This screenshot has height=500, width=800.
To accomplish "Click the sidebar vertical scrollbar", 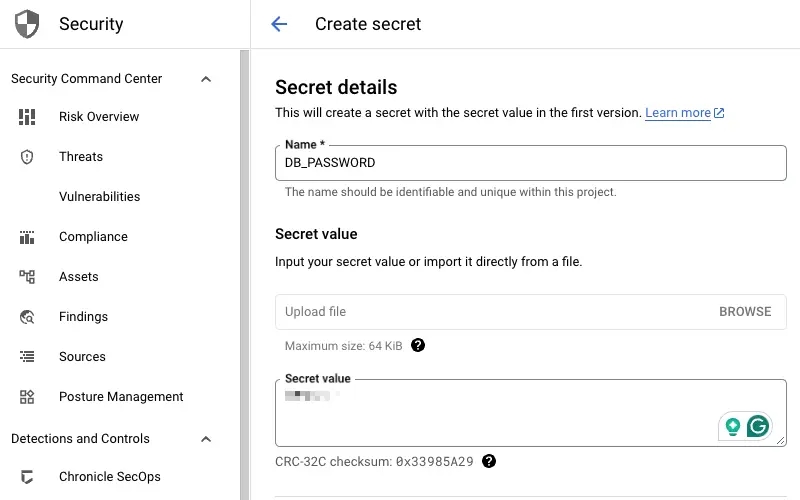I will click(x=244, y=274).
